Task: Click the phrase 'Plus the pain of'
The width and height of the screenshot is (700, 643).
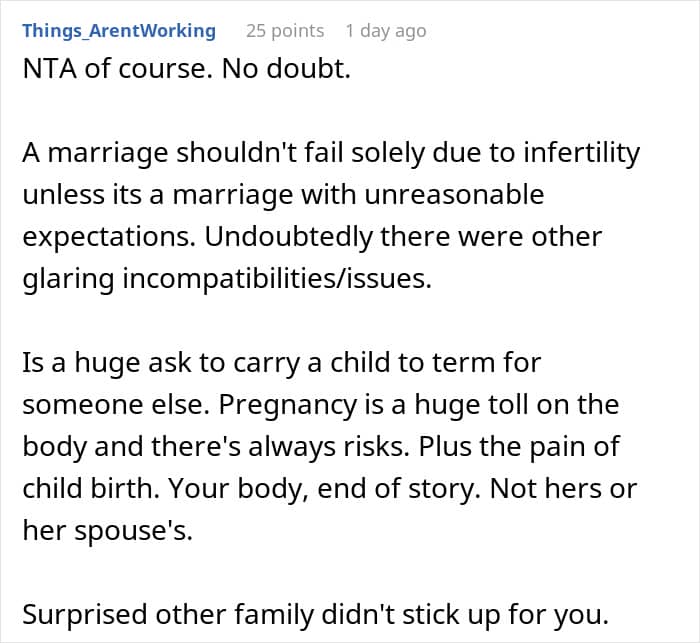Action: click(519, 447)
